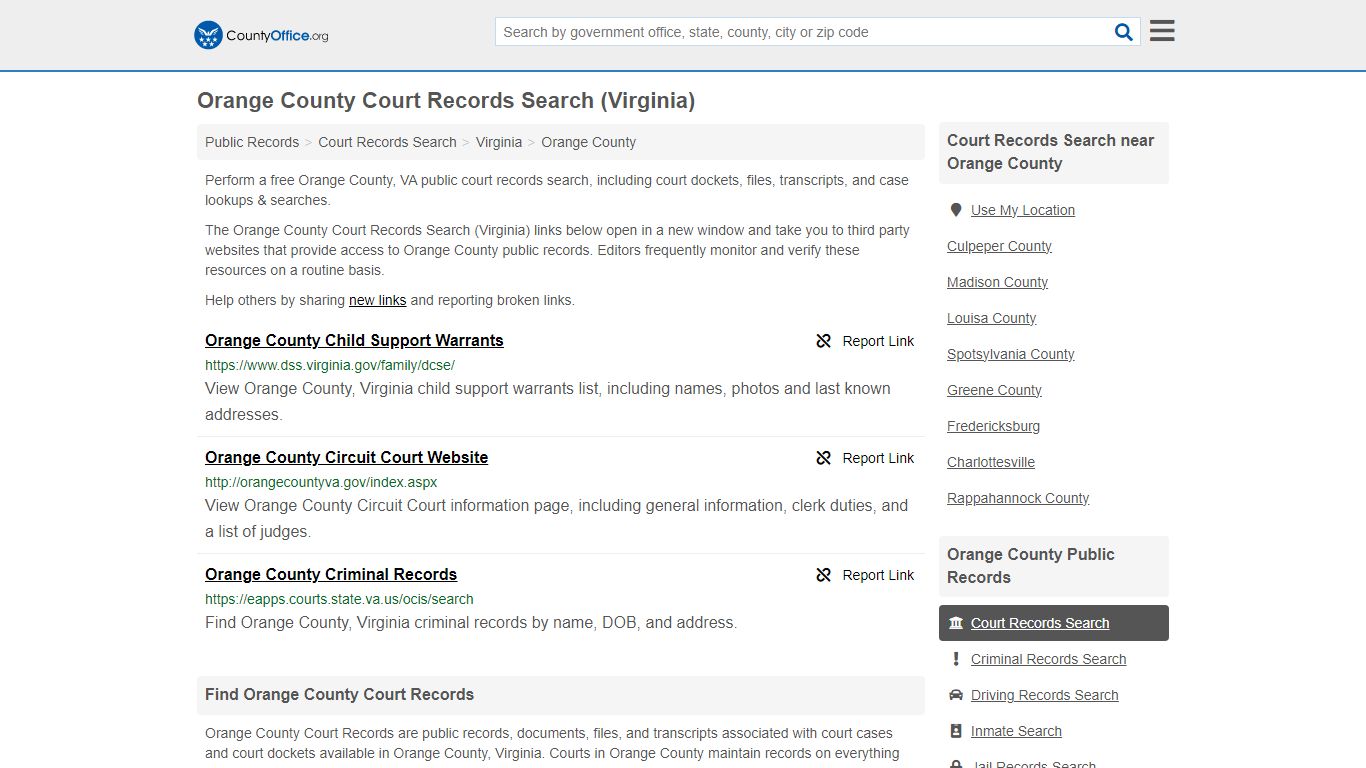Screen dimensions: 1366x768
Task: Open Spotsylvania County link
Action: 1010,354
